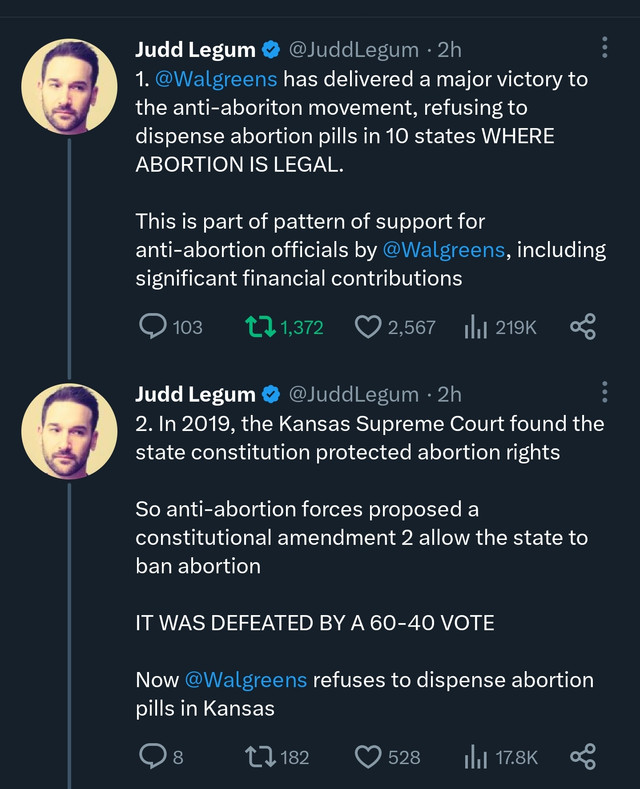Reply to the Kansas Supreme Court tweet

161,757
